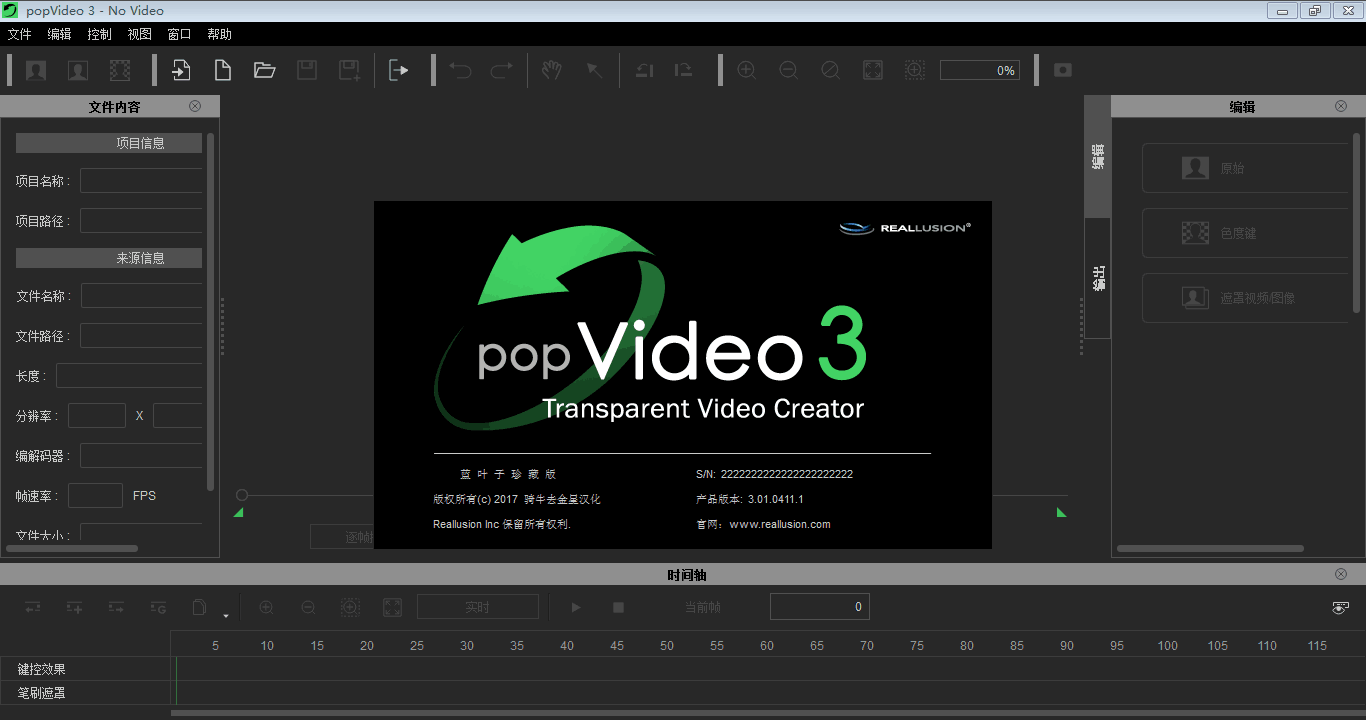Click the zoom-to-selection icon in top toolbar
Screen dimensions: 1366x720
[915, 70]
